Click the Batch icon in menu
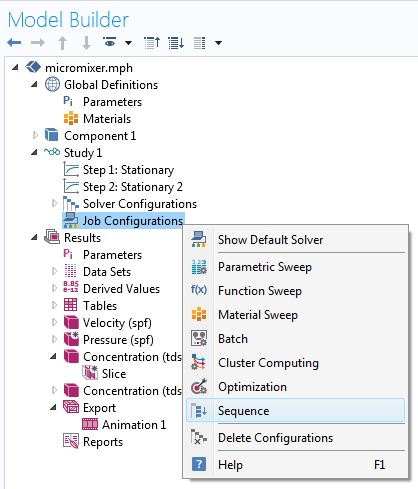The width and height of the screenshot is (418, 489). click(199, 338)
